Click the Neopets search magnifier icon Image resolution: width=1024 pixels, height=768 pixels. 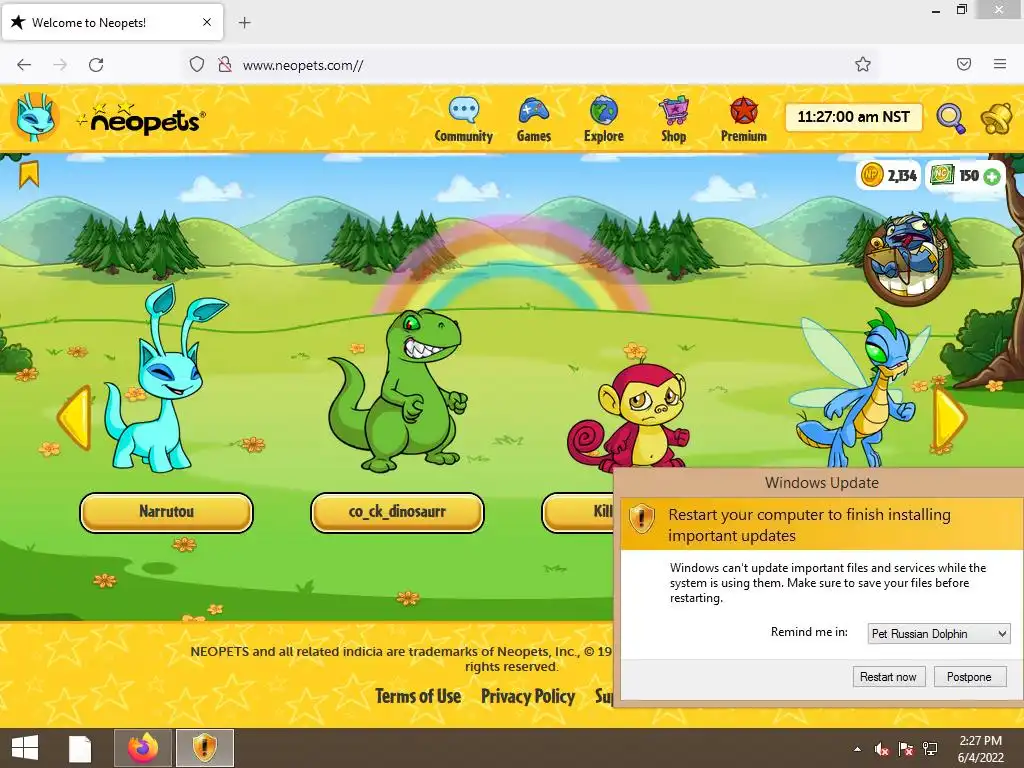(x=950, y=119)
